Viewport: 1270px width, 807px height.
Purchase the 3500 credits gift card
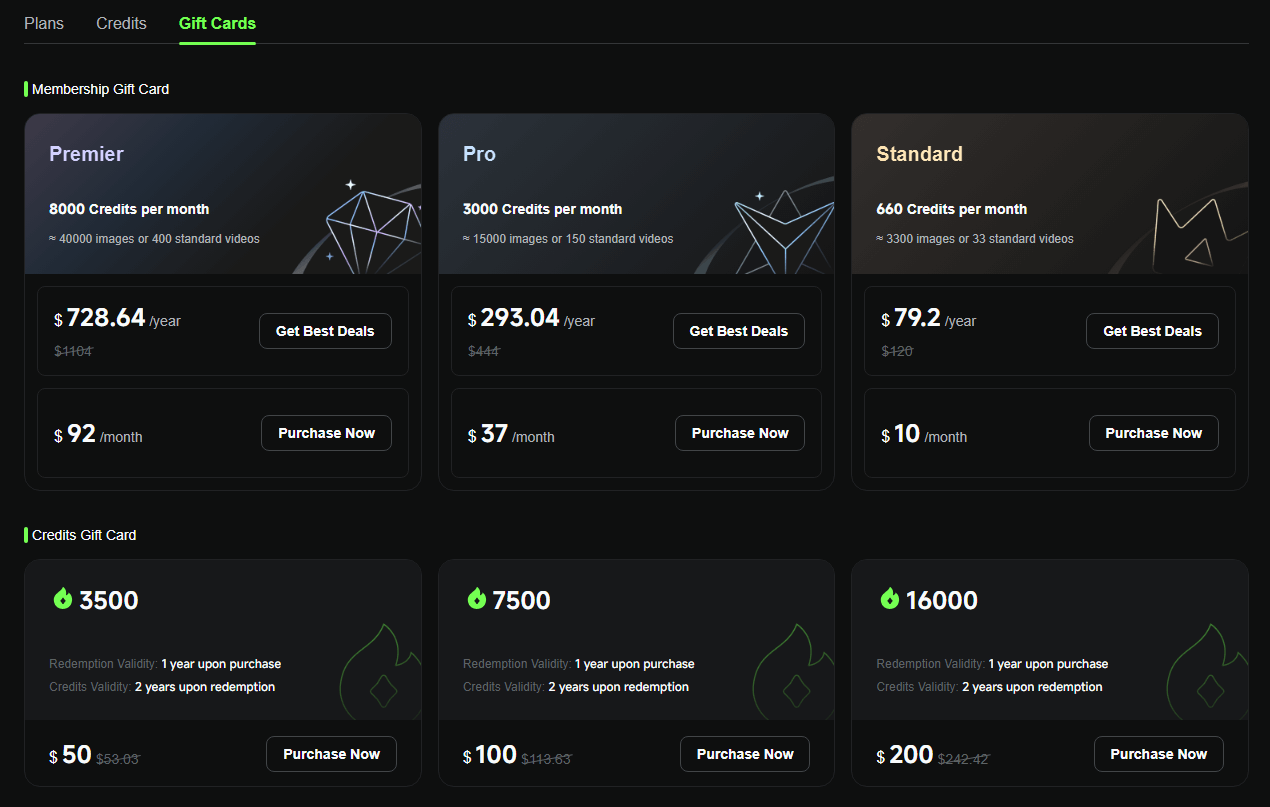[331, 754]
